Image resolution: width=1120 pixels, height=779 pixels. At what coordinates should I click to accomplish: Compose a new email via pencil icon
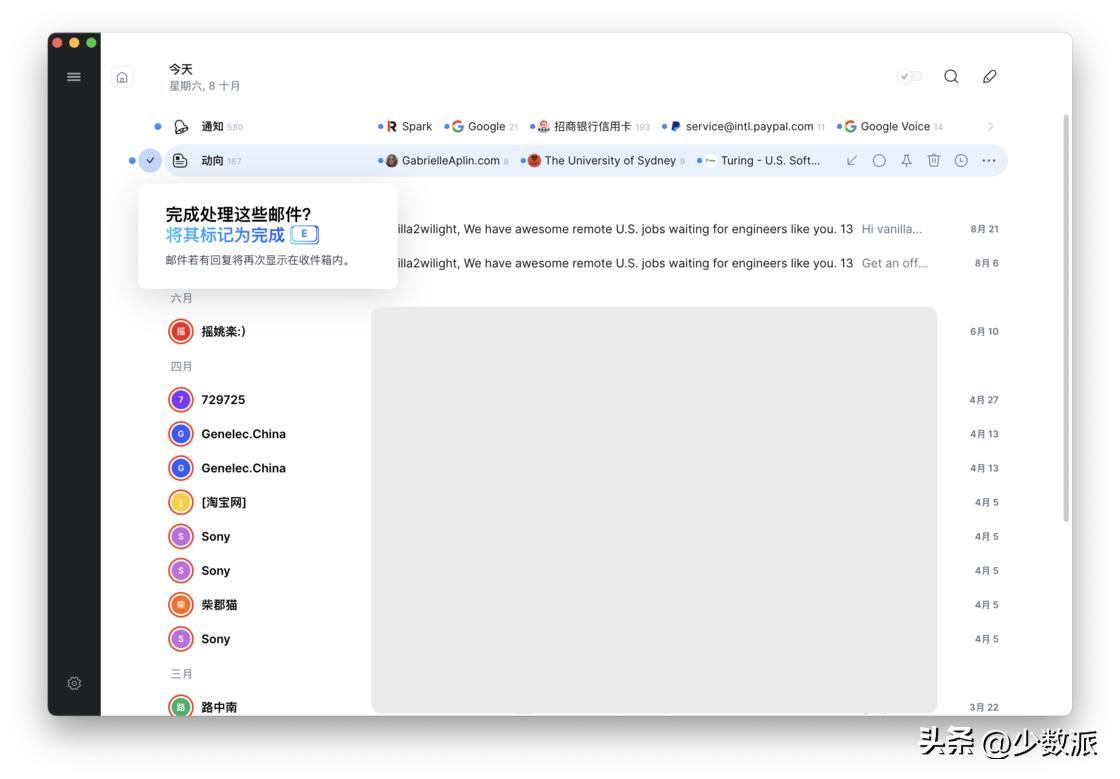[988, 76]
